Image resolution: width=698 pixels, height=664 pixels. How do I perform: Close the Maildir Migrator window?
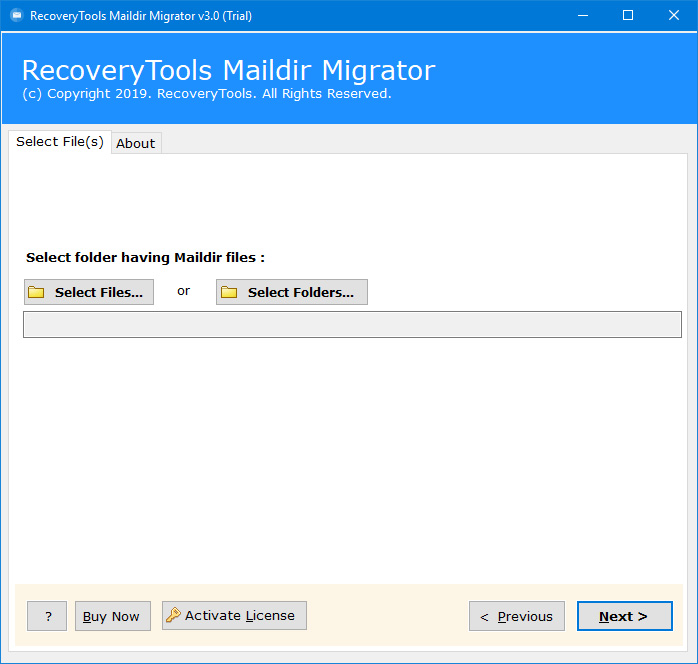pos(673,16)
